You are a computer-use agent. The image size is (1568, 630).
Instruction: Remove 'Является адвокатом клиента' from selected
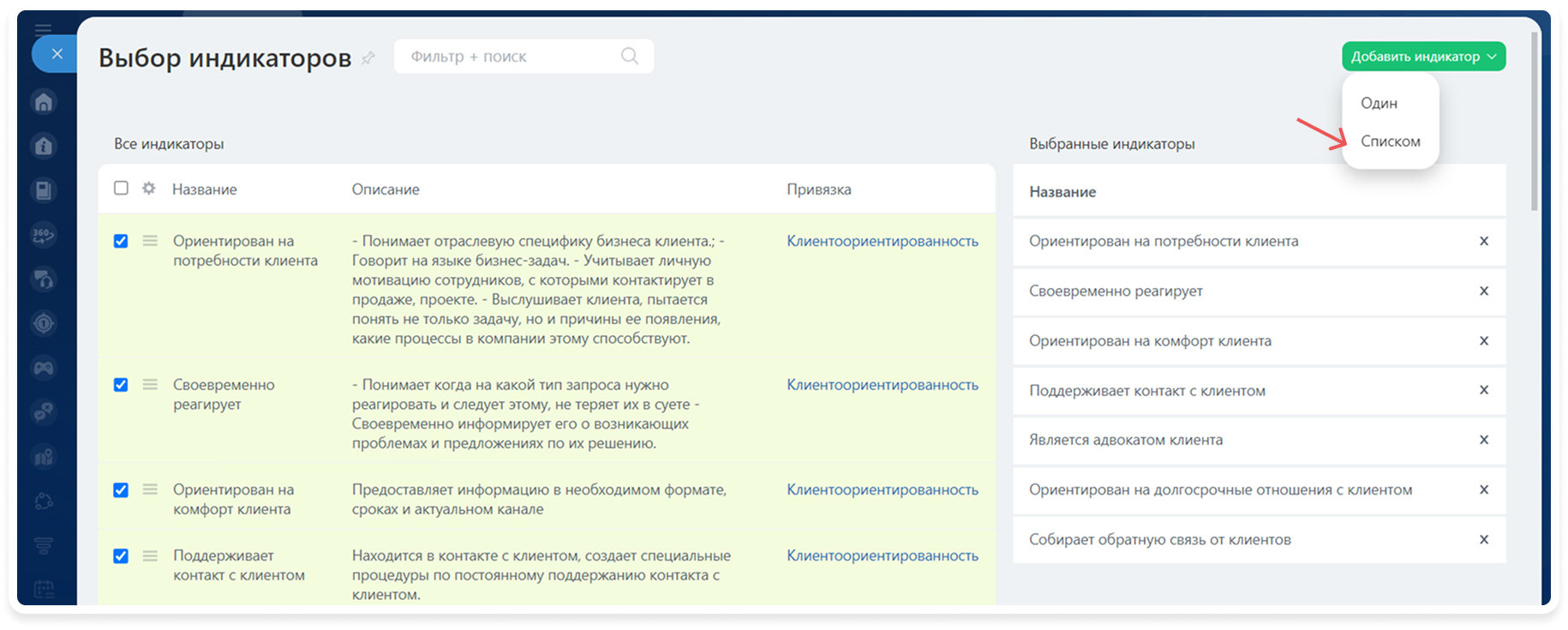coord(1484,440)
